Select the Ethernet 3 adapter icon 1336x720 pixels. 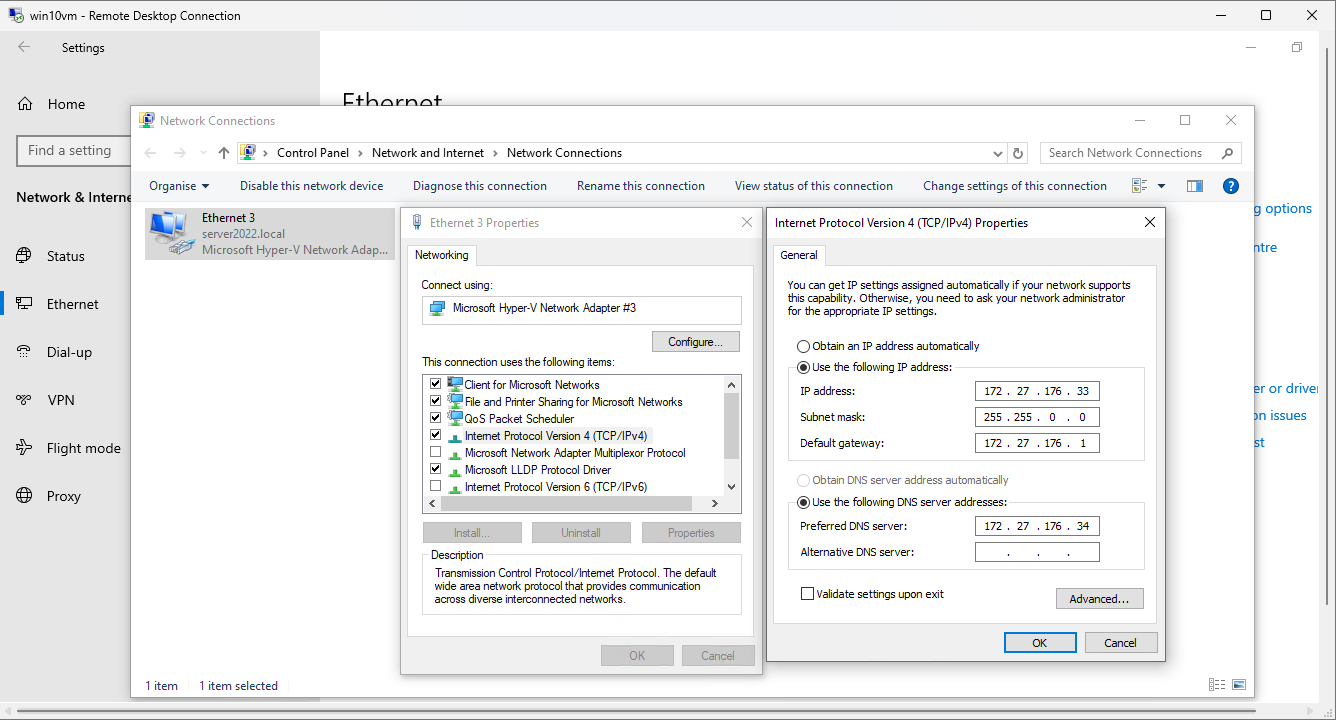click(171, 233)
